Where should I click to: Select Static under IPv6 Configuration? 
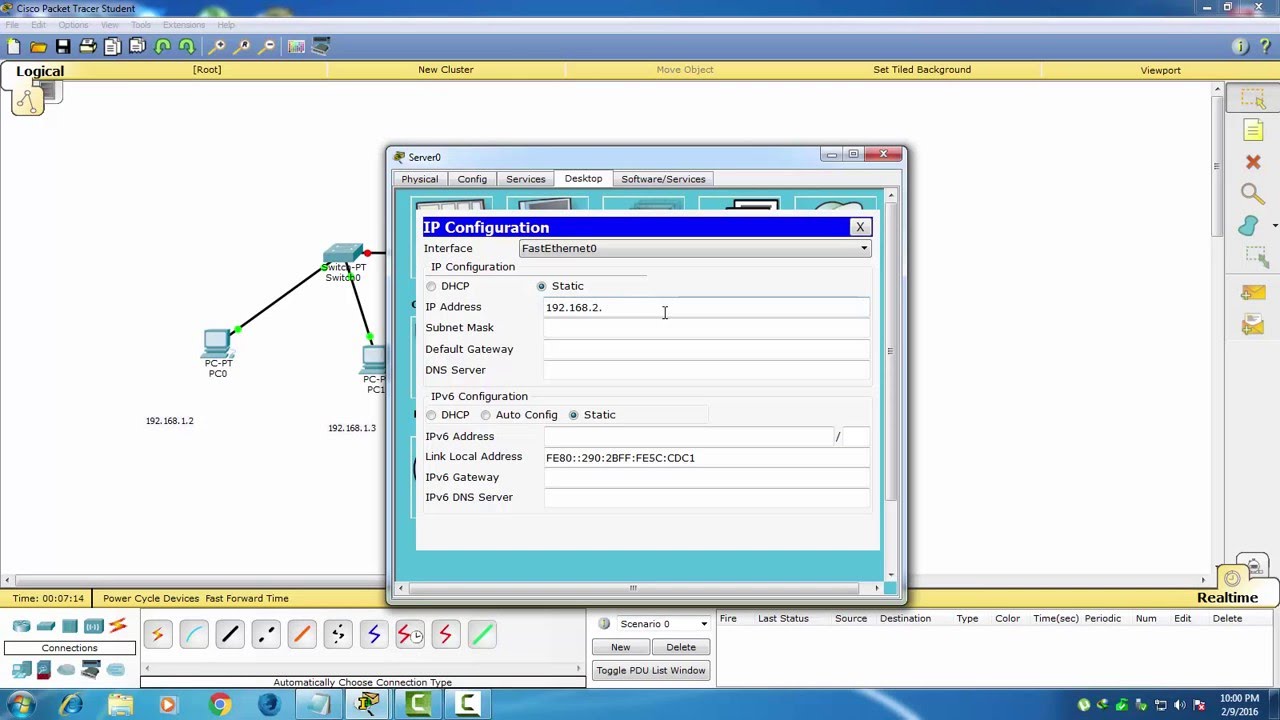(573, 415)
